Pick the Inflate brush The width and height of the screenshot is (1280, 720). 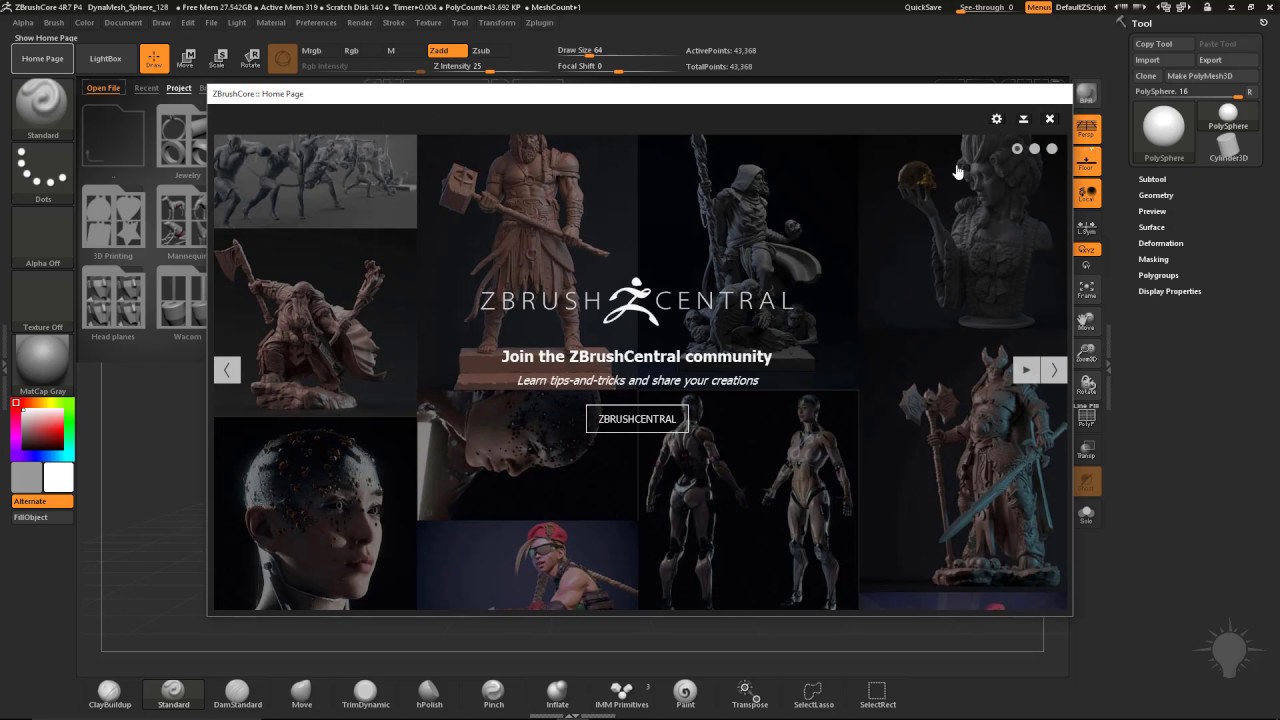click(x=557, y=692)
